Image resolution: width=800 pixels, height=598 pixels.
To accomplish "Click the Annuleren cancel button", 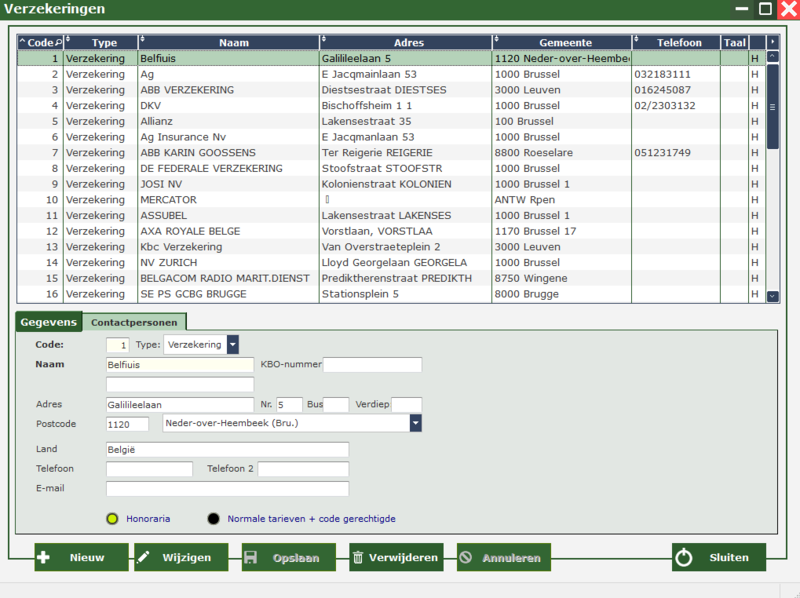I will tap(503, 557).
